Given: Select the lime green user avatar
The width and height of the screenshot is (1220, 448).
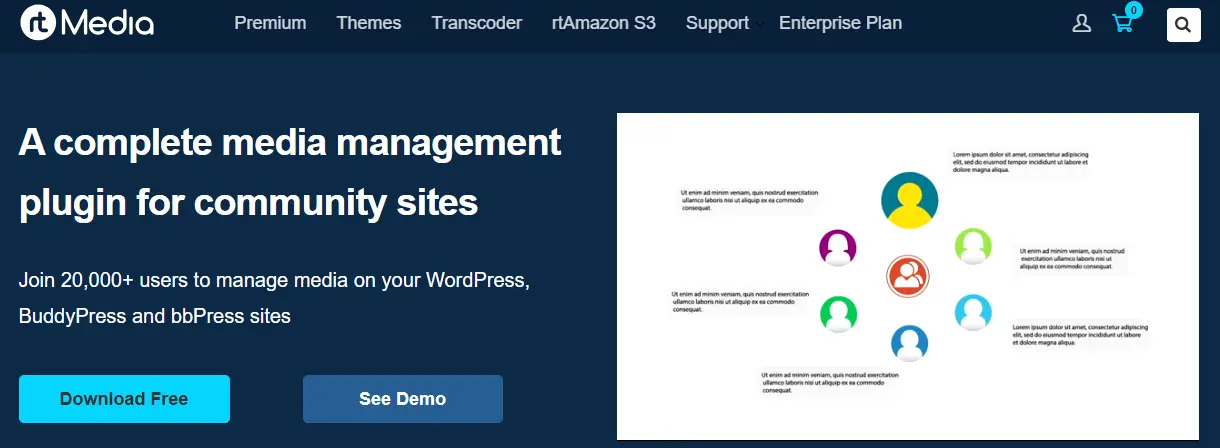Looking at the screenshot, I should pyautogui.click(x=972, y=245).
